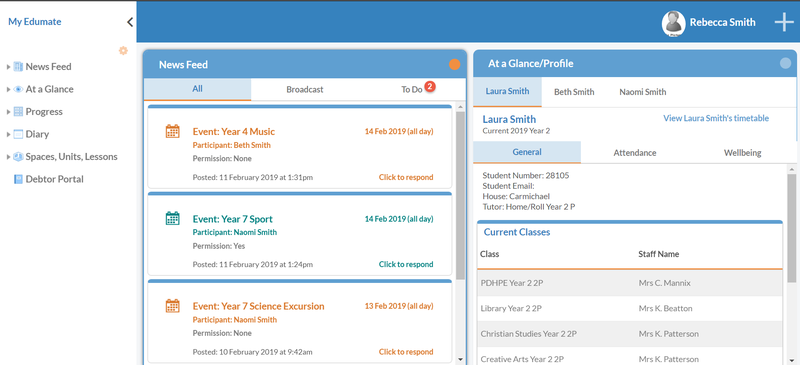Toggle the grey At a Glance panel circle
800x365 pixels.
pyautogui.click(x=785, y=63)
